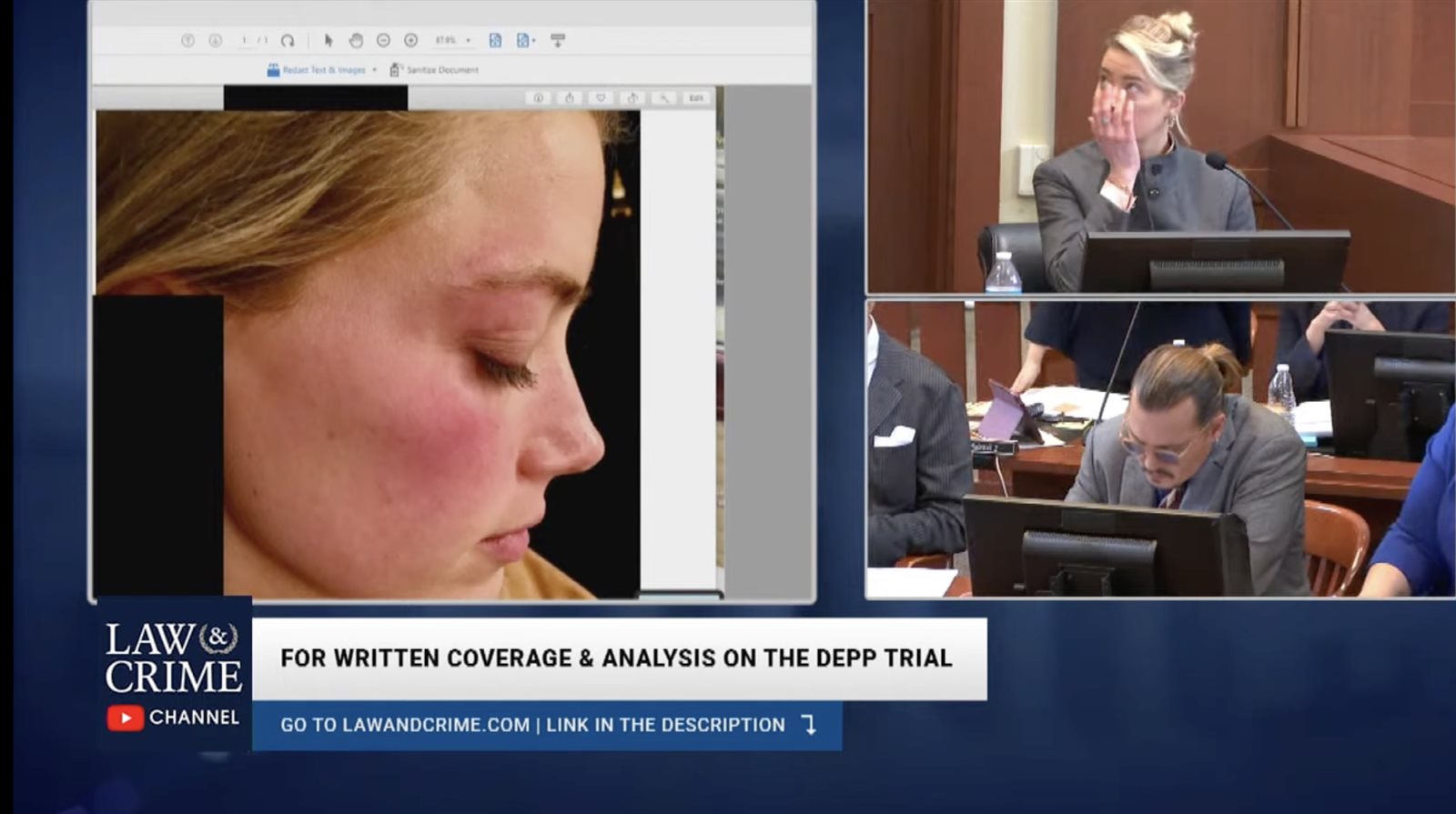Rotate the page with the rotate icon

coord(288,41)
